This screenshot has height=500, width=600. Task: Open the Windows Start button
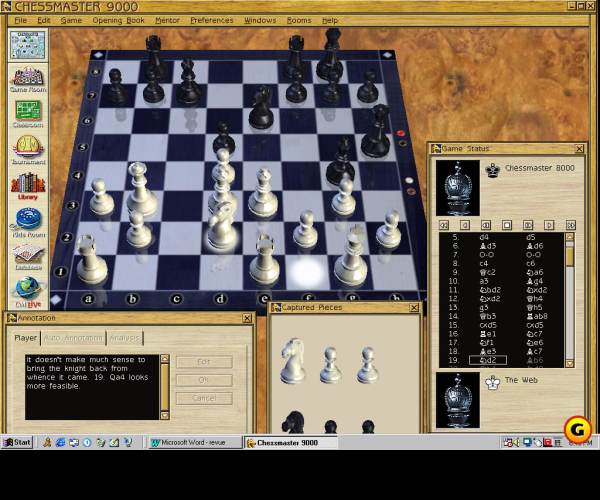pos(17,443)
